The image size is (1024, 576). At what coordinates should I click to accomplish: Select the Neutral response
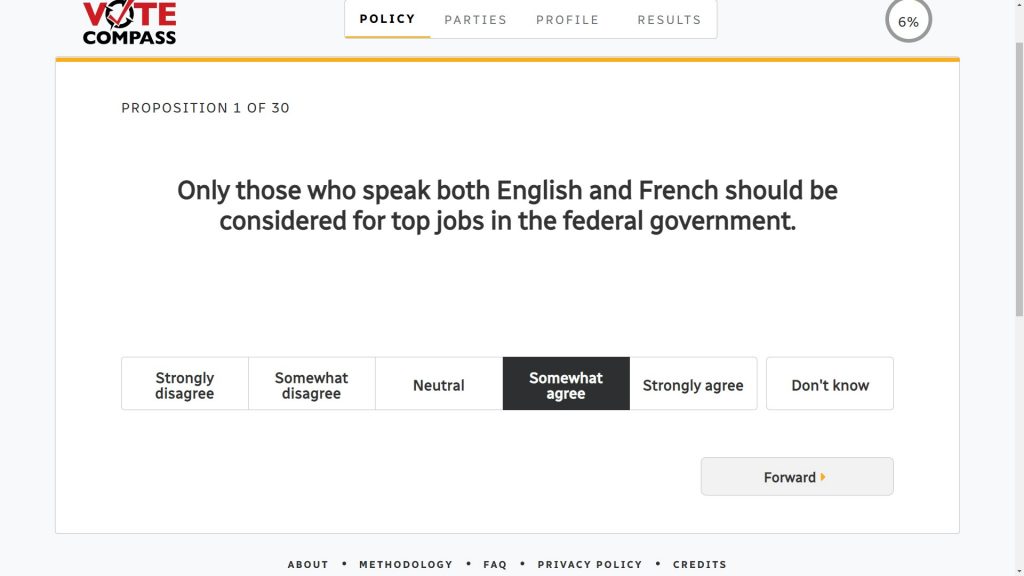pos(438,385)
